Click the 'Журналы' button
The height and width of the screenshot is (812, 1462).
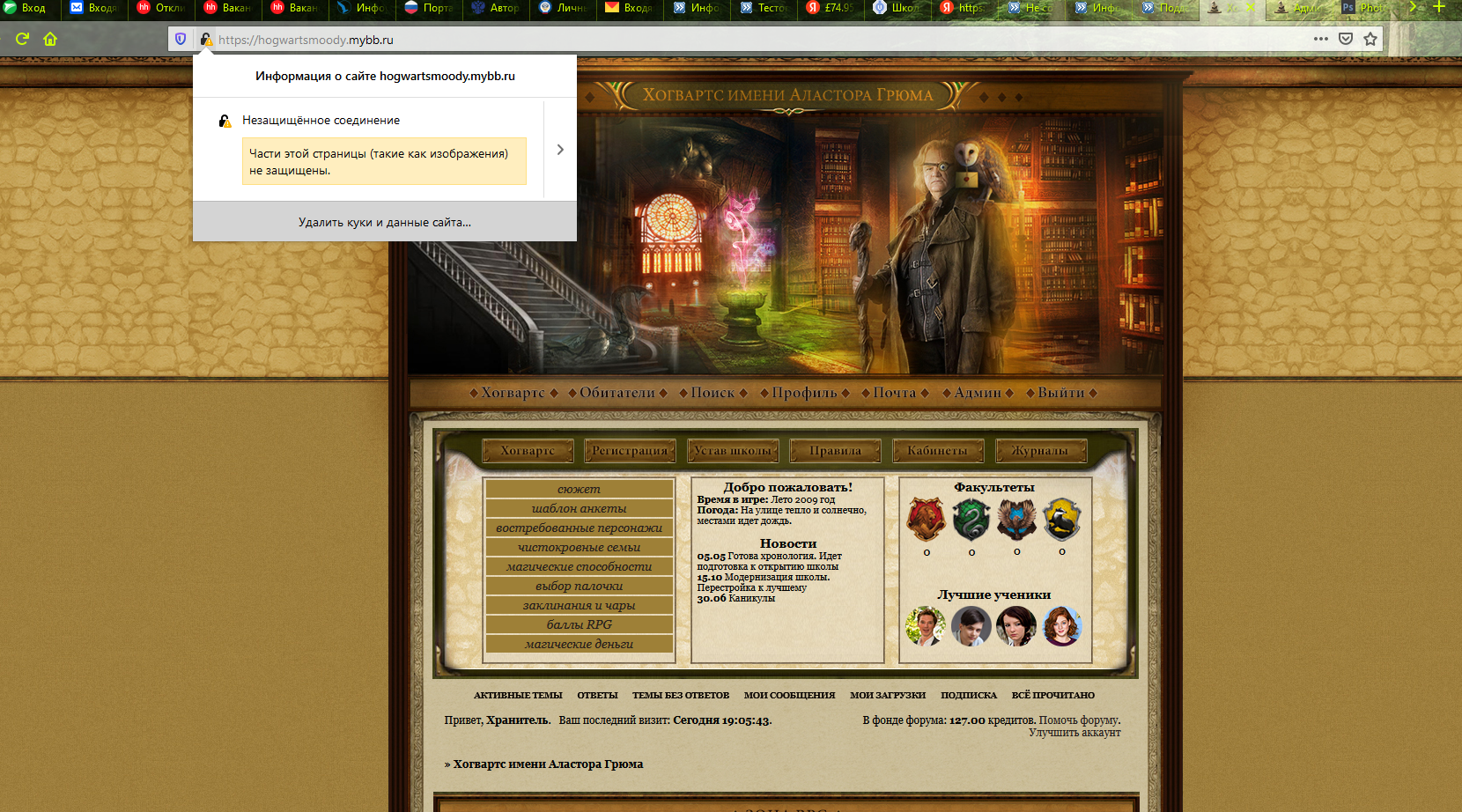pos(1040,451)
